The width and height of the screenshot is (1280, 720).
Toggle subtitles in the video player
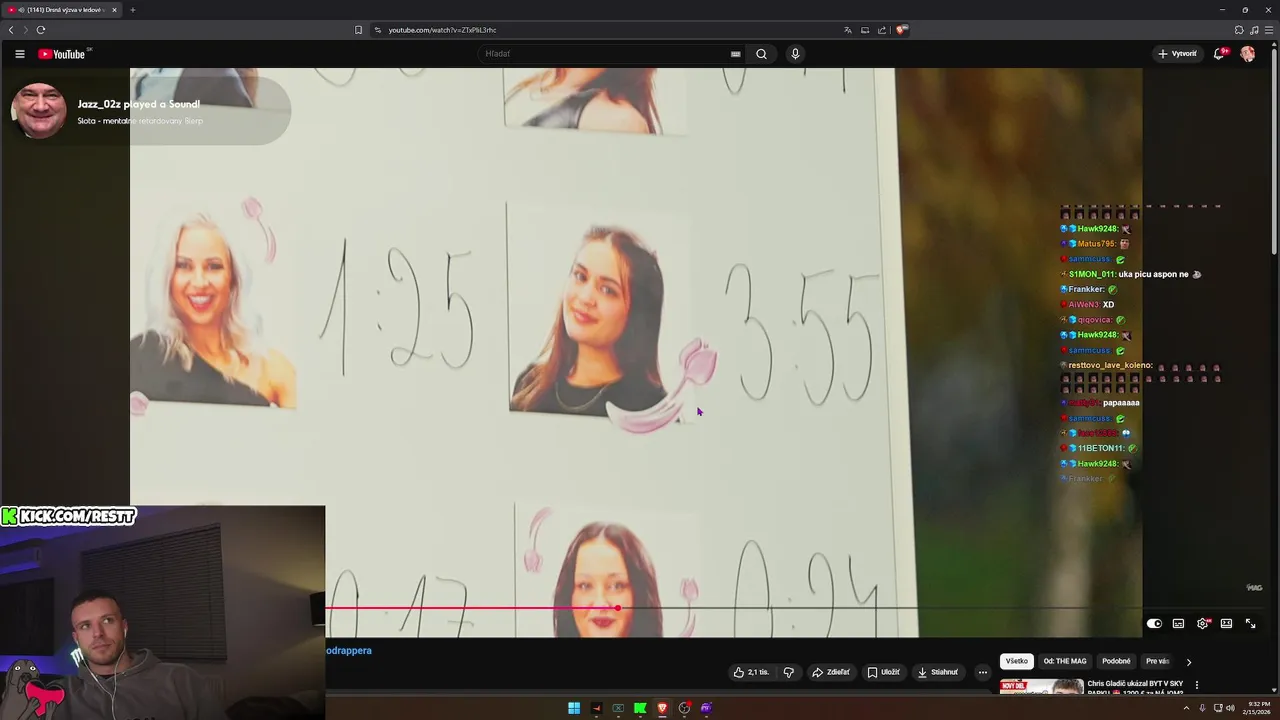1178,623
